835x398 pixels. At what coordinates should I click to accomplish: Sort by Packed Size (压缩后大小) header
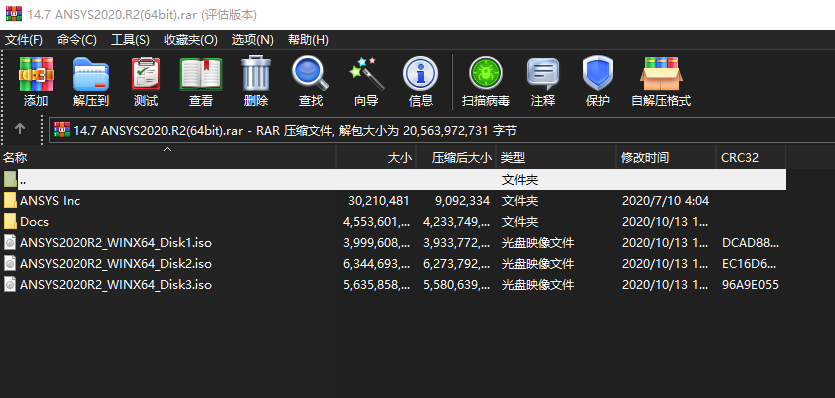(x=456, y=158)
